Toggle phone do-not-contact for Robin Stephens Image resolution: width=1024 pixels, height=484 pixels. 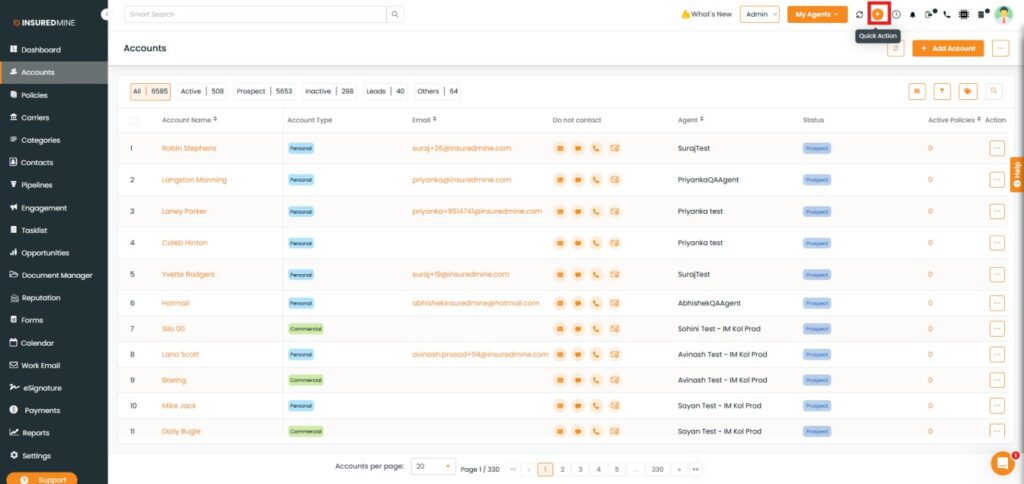596,148
